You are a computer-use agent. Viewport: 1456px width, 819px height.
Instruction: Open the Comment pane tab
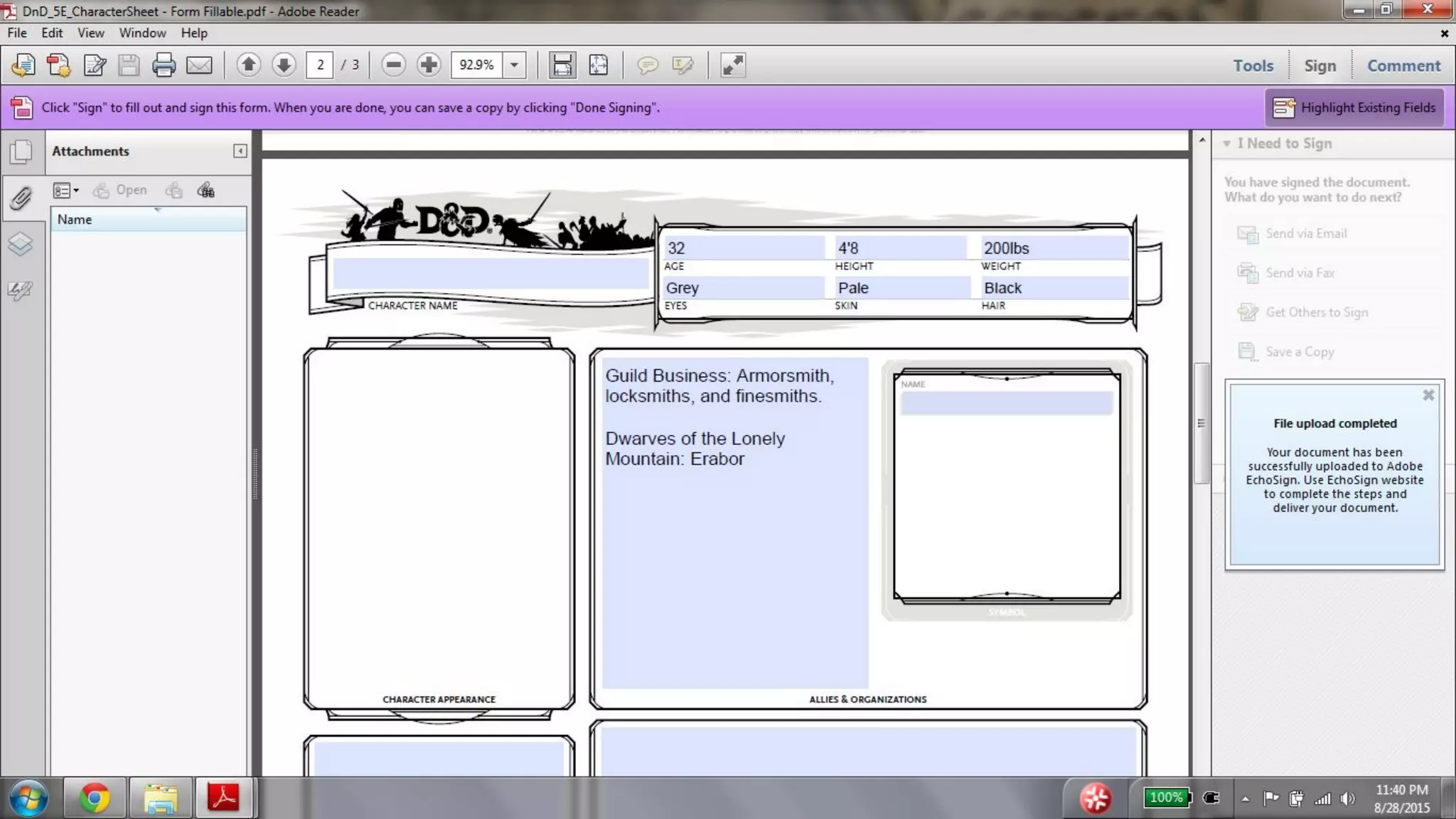point(1403,65)
